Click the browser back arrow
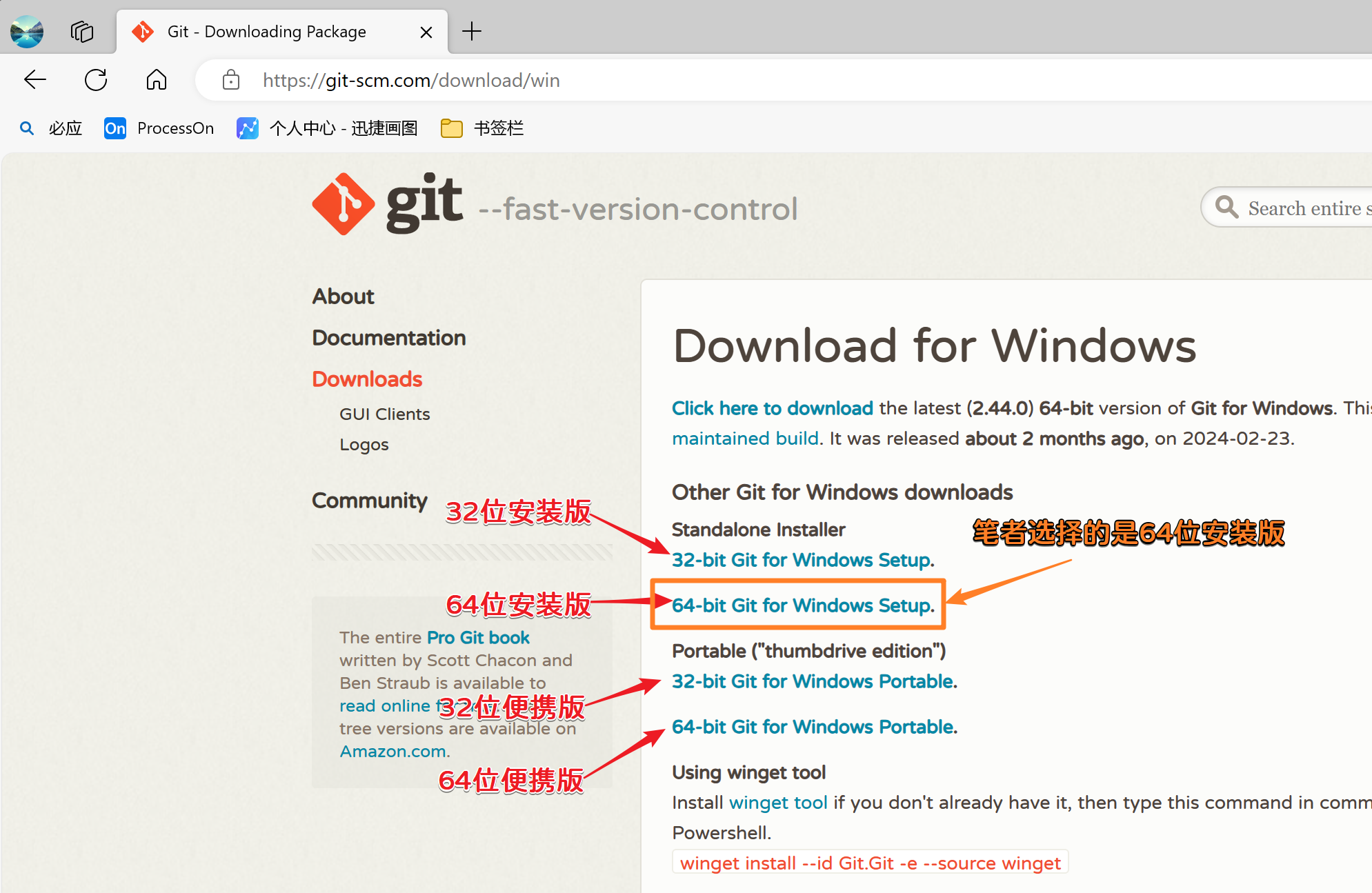 pos(35,80)
